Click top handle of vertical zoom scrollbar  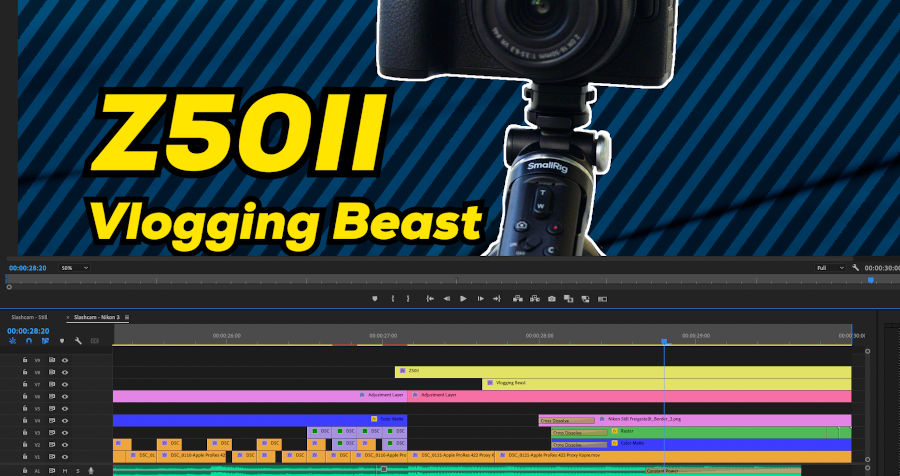(x=867, y=351)
